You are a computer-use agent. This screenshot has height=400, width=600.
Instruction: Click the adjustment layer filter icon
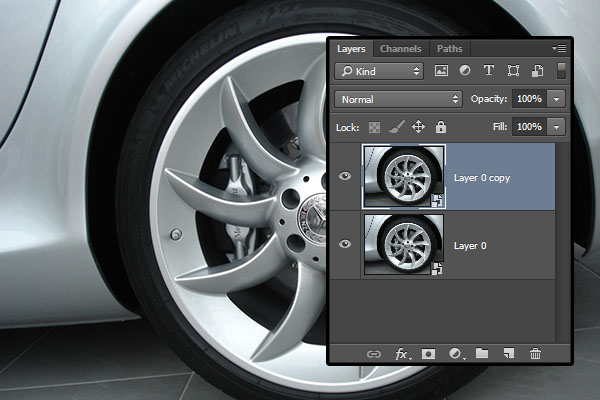point(465,71)
